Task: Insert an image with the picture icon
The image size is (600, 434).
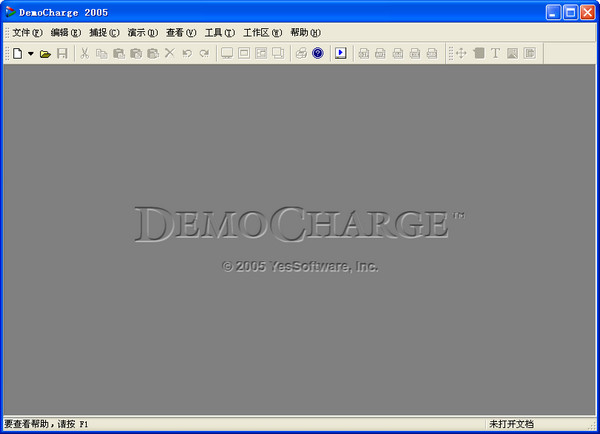Action: coord(512,53)
